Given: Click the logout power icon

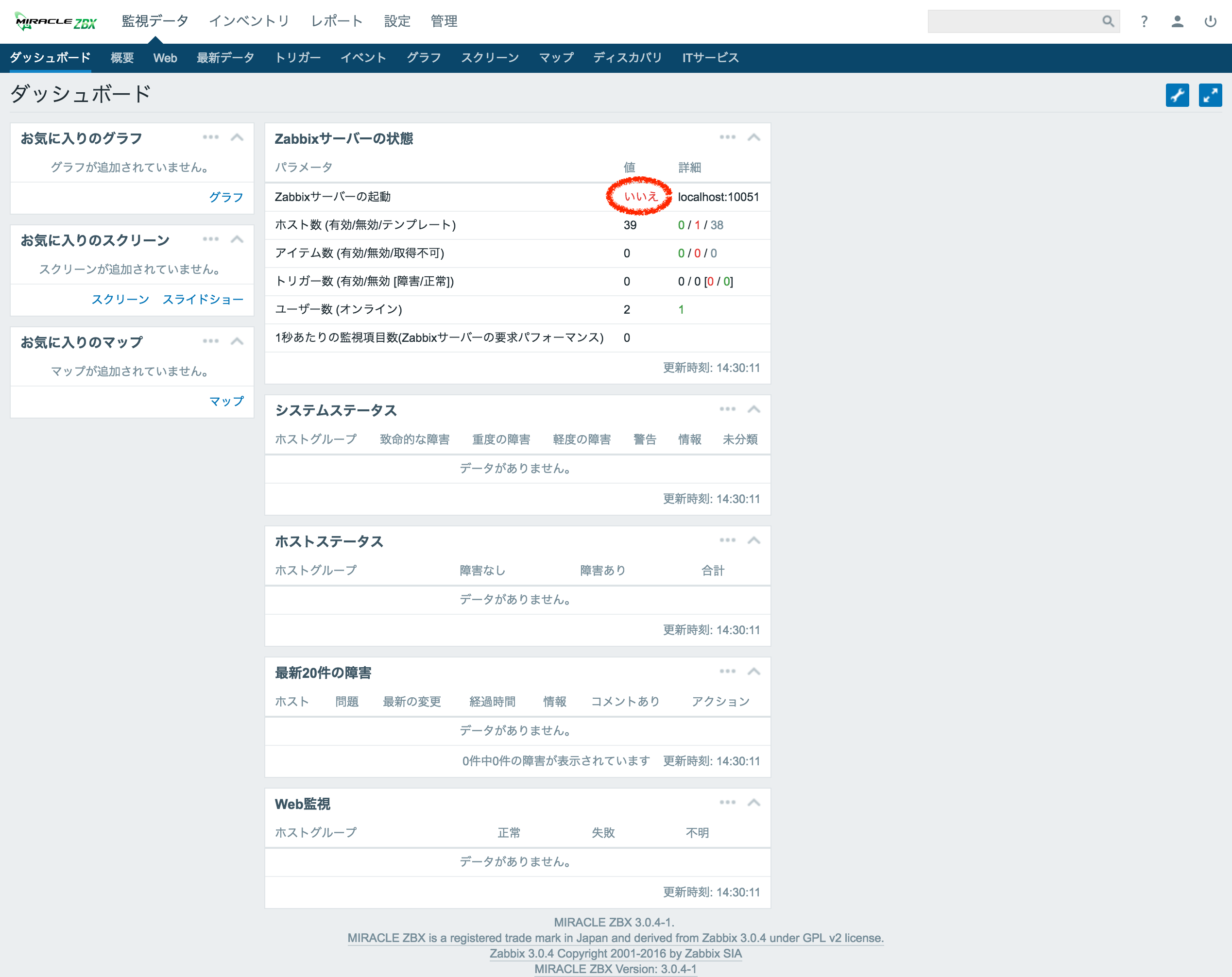Looking at the screenshot, I should pyautogui.click(x=1210, y=21).
